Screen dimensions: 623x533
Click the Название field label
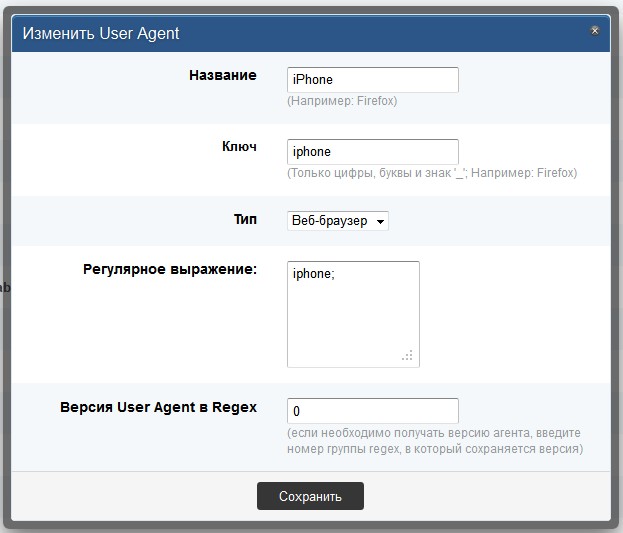click(x=222, y=75)
